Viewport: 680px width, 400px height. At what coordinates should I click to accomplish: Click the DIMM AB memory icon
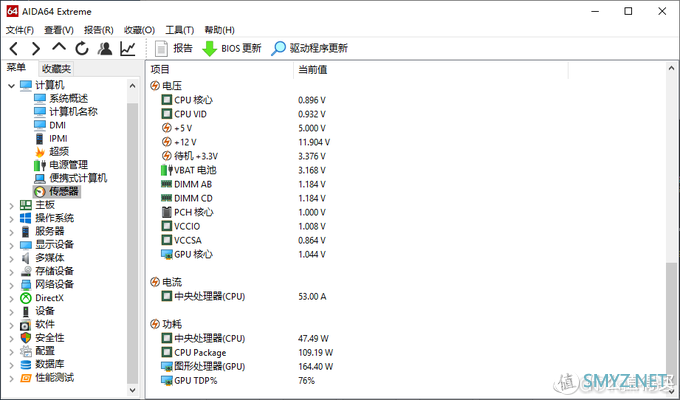(167, 184)
